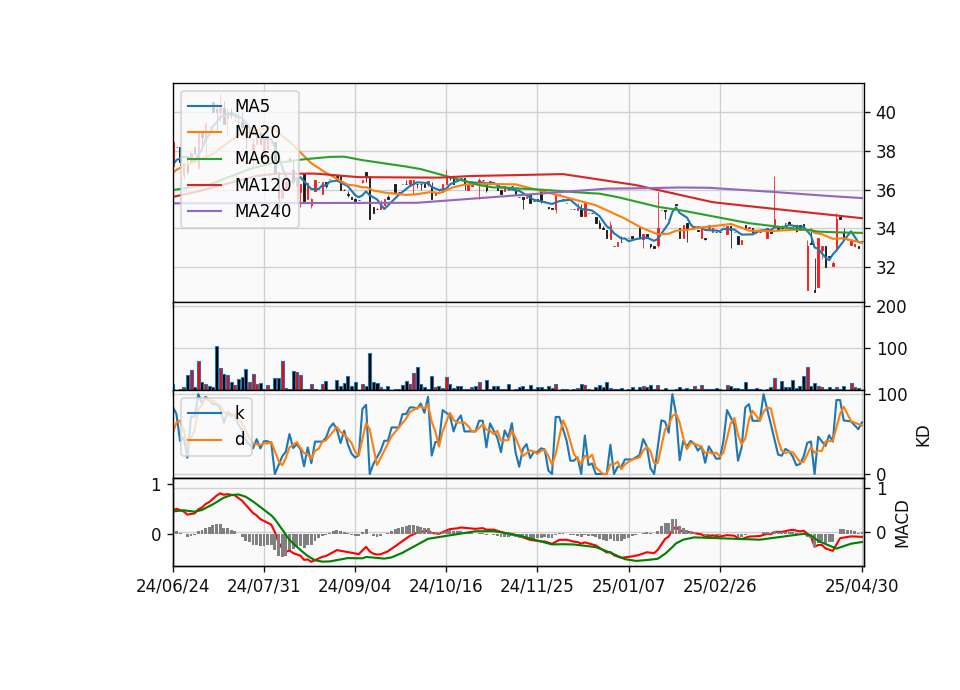Click the d line legend label
This screenshot has height=690, width=960.
pos(240,439)
